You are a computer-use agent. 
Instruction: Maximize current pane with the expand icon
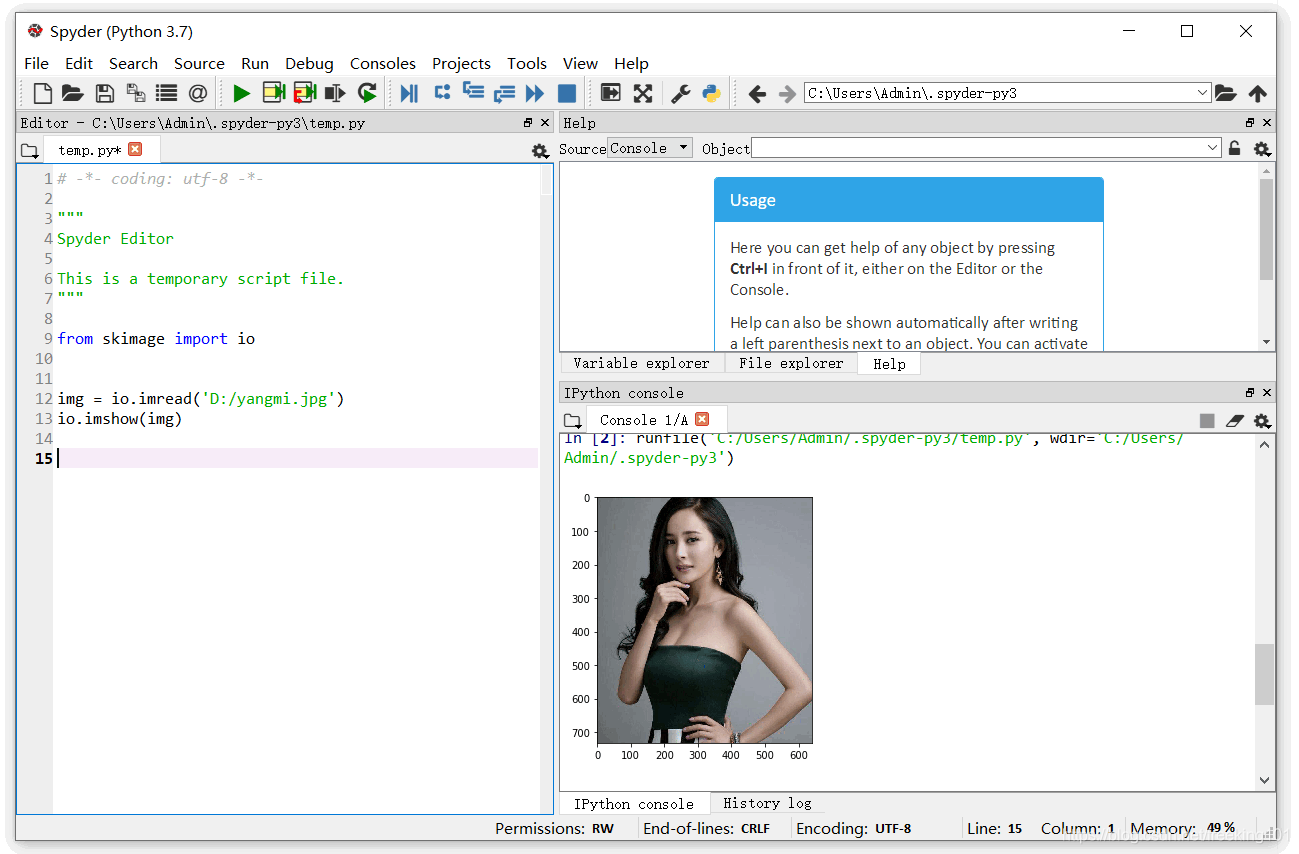[x=645, y=92]
